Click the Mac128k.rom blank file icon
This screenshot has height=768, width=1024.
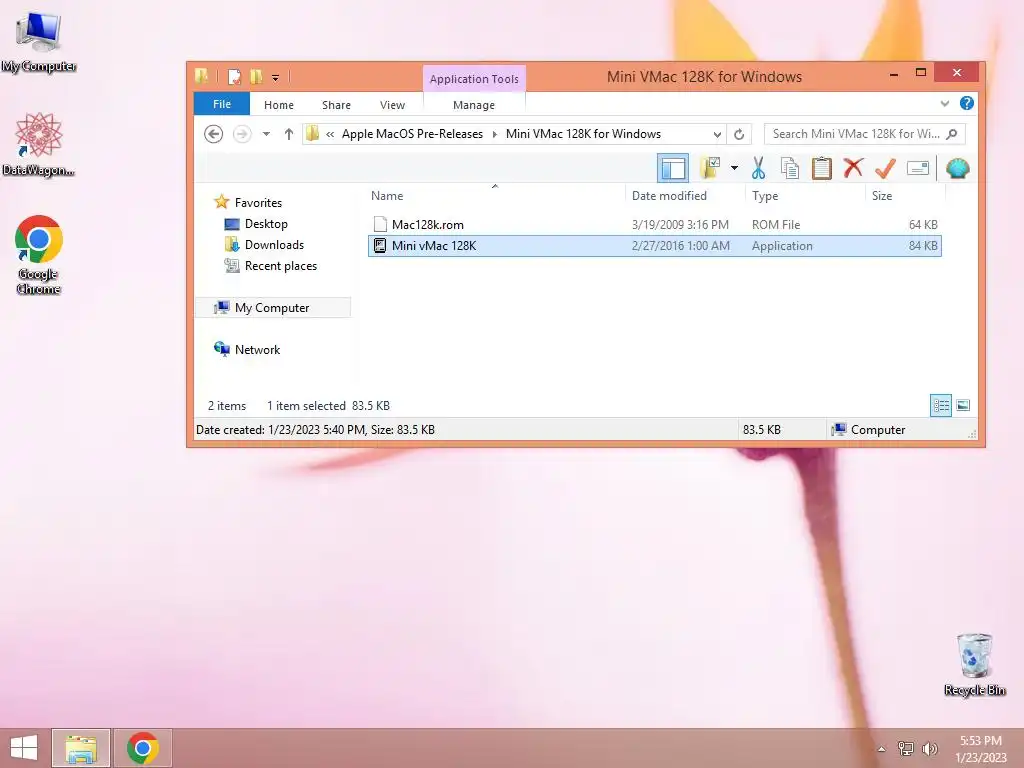click(x=379, y=225)
